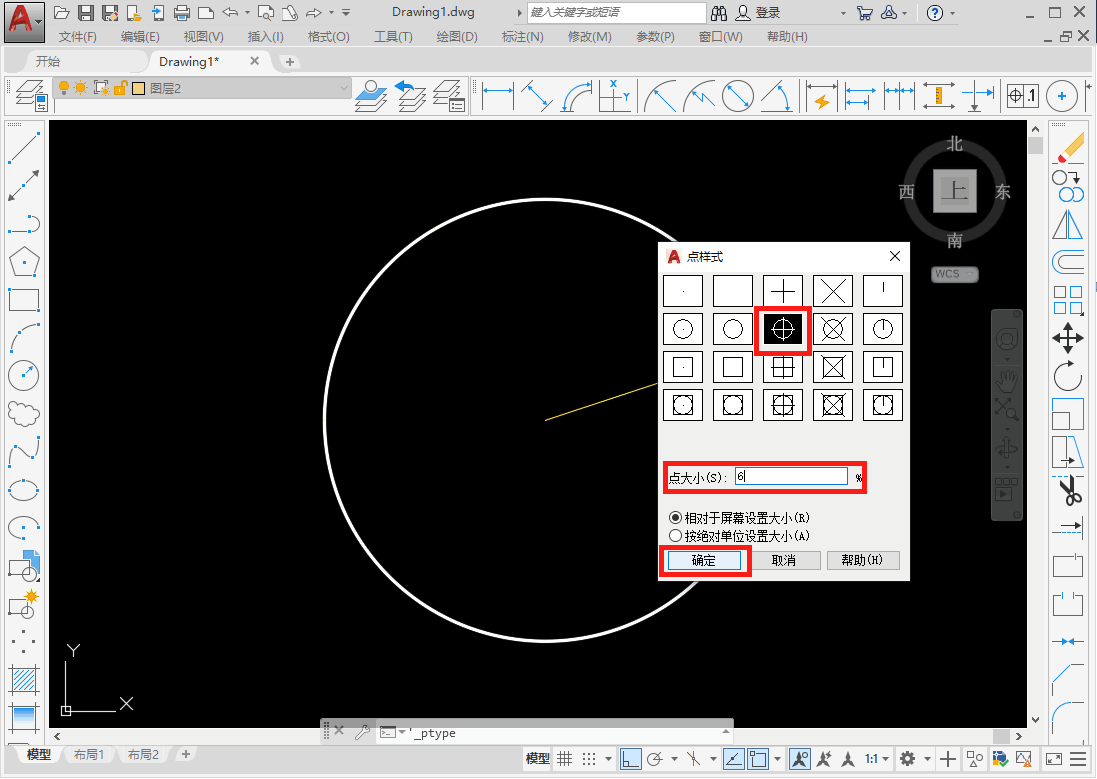
Task: Click the Linear Dimension tool
Action: pyautogui.click(x=497, y=97)
